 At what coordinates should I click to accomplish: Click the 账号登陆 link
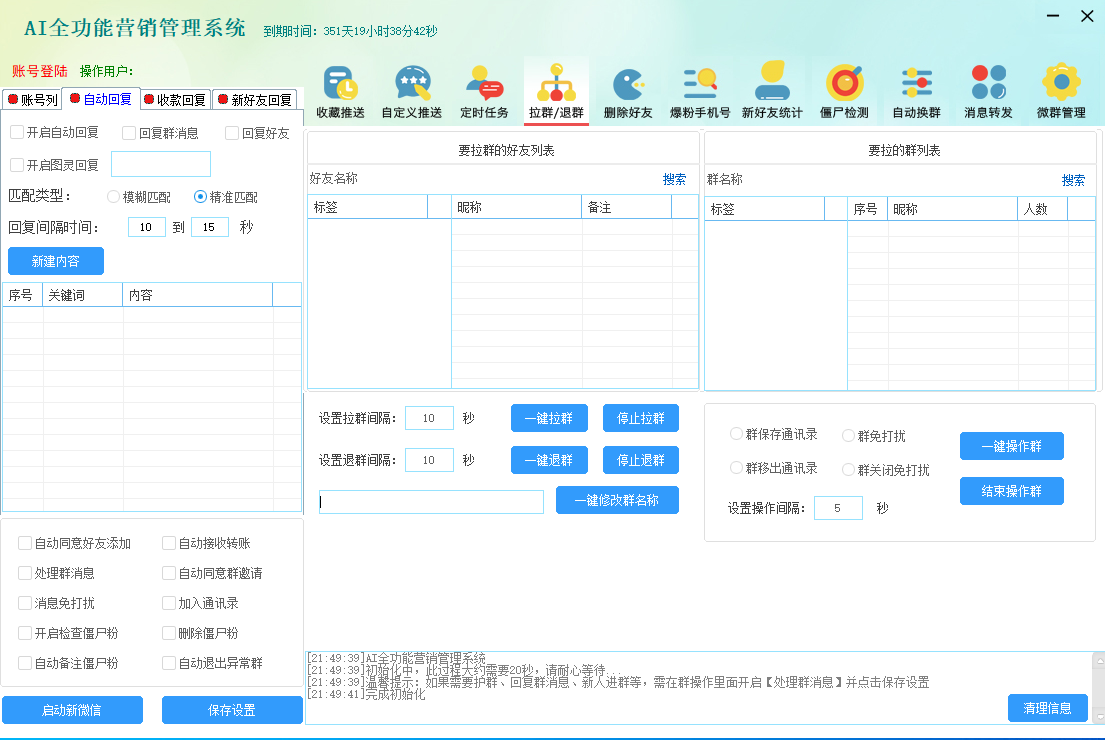click(39, 71)
